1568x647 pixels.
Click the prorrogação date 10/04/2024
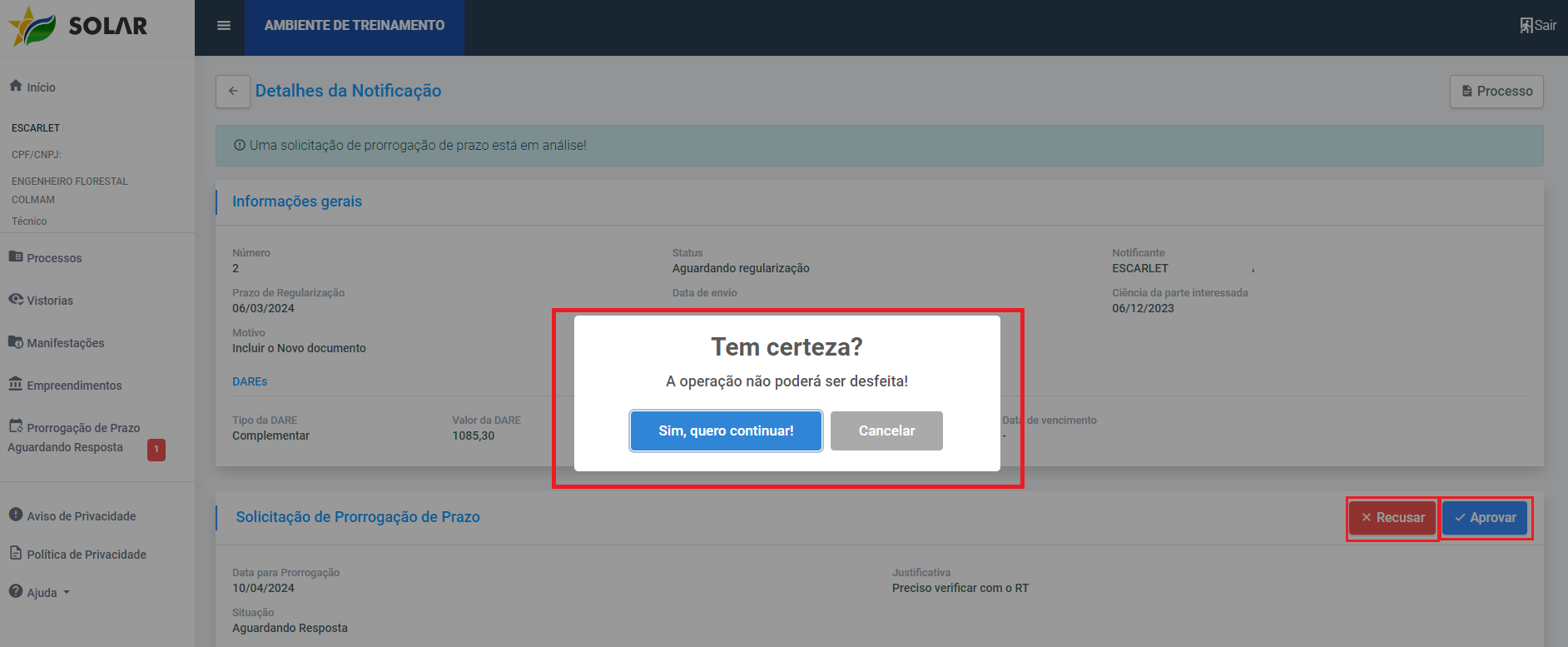pos(263,588)
